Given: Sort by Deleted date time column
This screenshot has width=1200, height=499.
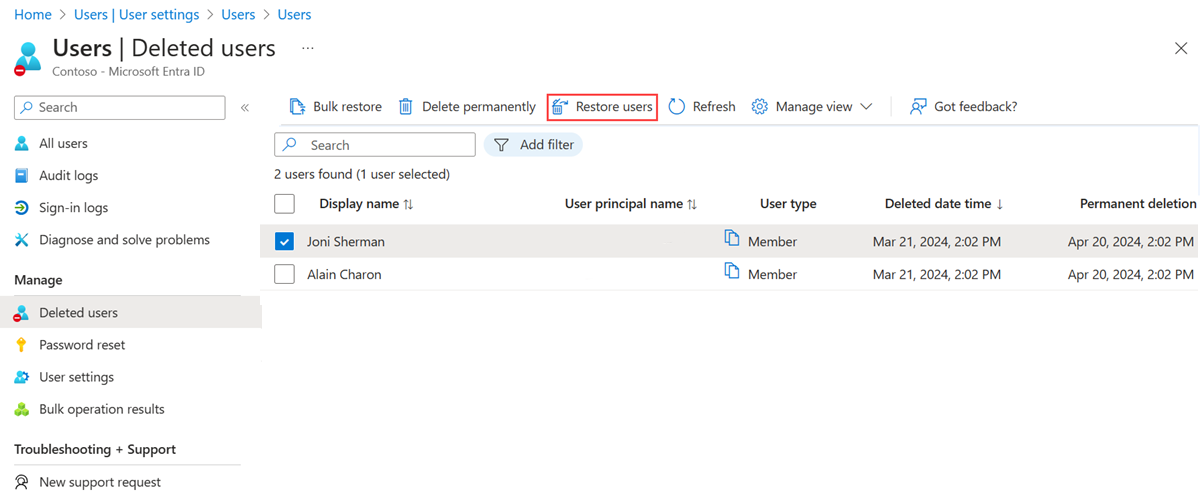Looking at the screenshot, I should click(943, 204).
